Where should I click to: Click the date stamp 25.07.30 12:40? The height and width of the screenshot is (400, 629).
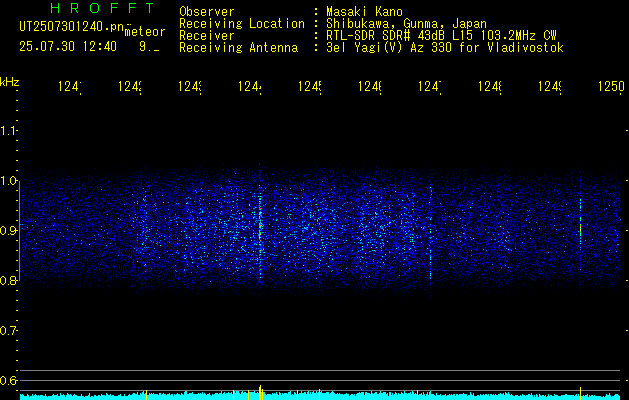(x=68, y=47)
